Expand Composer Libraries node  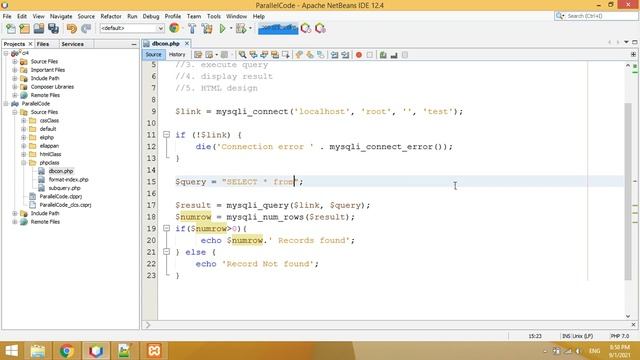tap(15, 87)
